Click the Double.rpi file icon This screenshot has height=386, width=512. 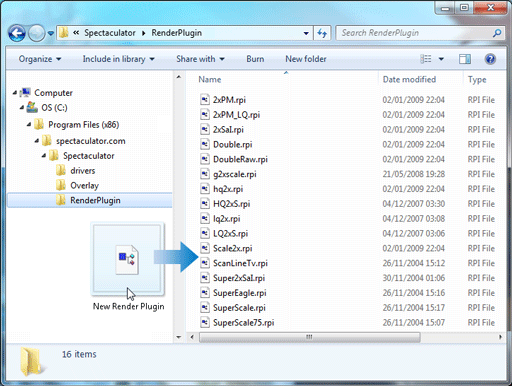click(205, 144)
